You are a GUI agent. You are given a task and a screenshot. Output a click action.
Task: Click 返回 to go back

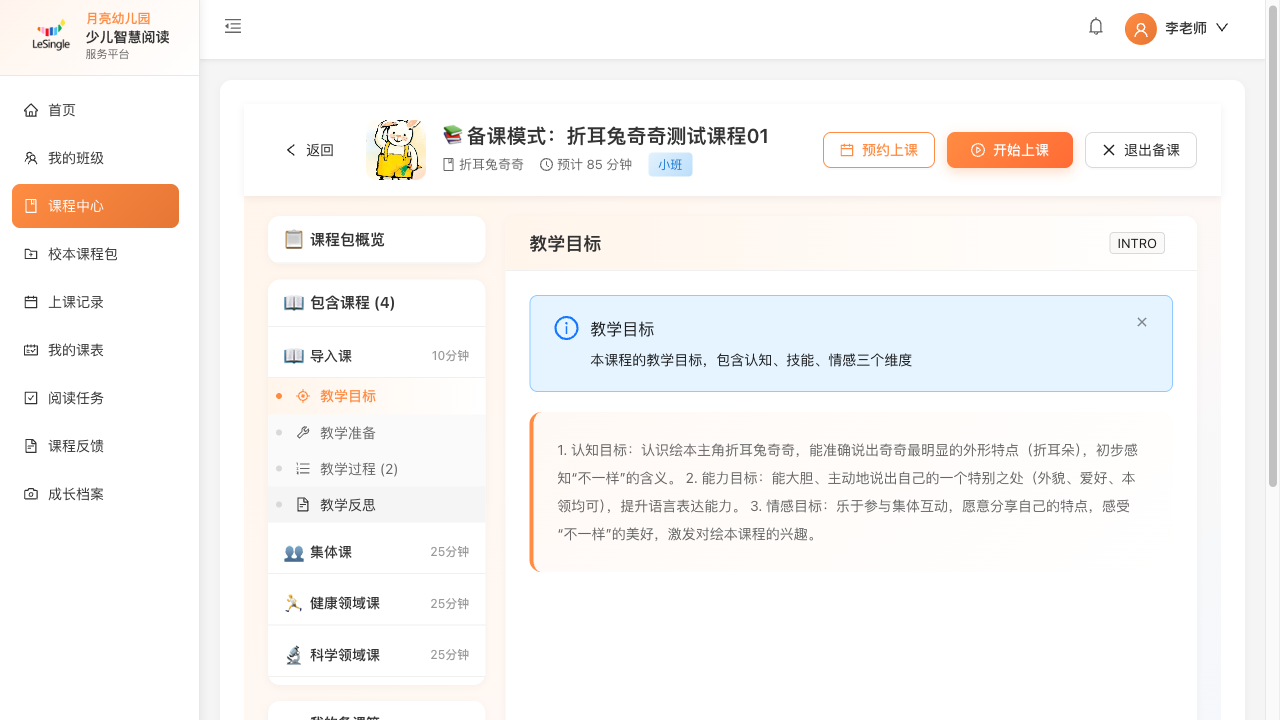point(310,150)
